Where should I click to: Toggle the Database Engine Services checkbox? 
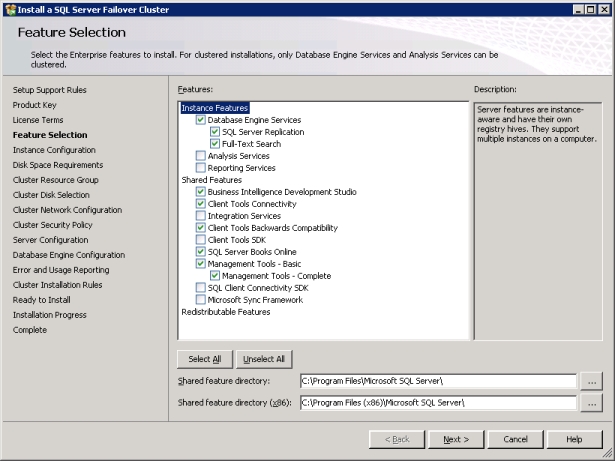[x=202, y=120]
